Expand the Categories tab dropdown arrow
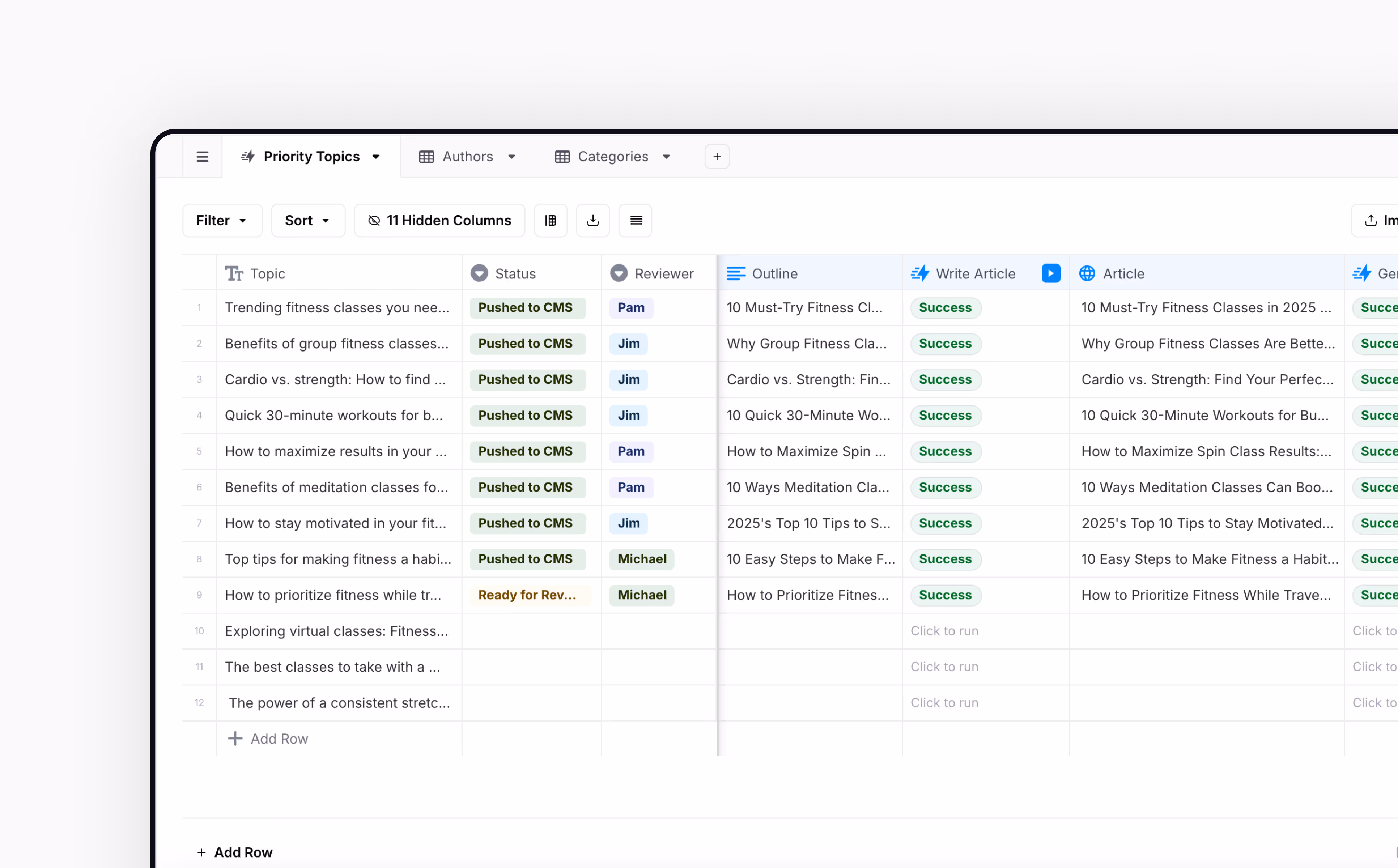The image size is (1398, 868). point(667,157)
